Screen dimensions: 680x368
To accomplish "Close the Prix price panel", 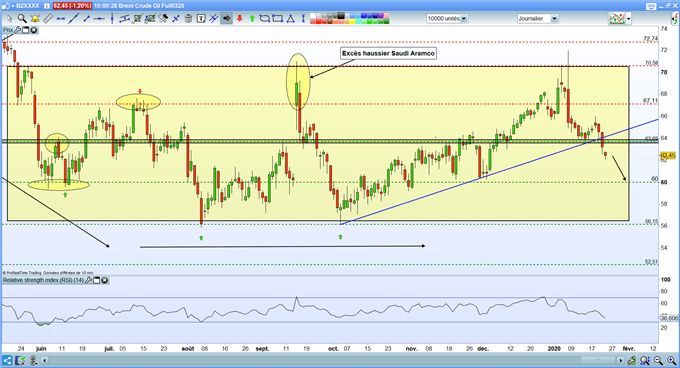I will [33, 30].
